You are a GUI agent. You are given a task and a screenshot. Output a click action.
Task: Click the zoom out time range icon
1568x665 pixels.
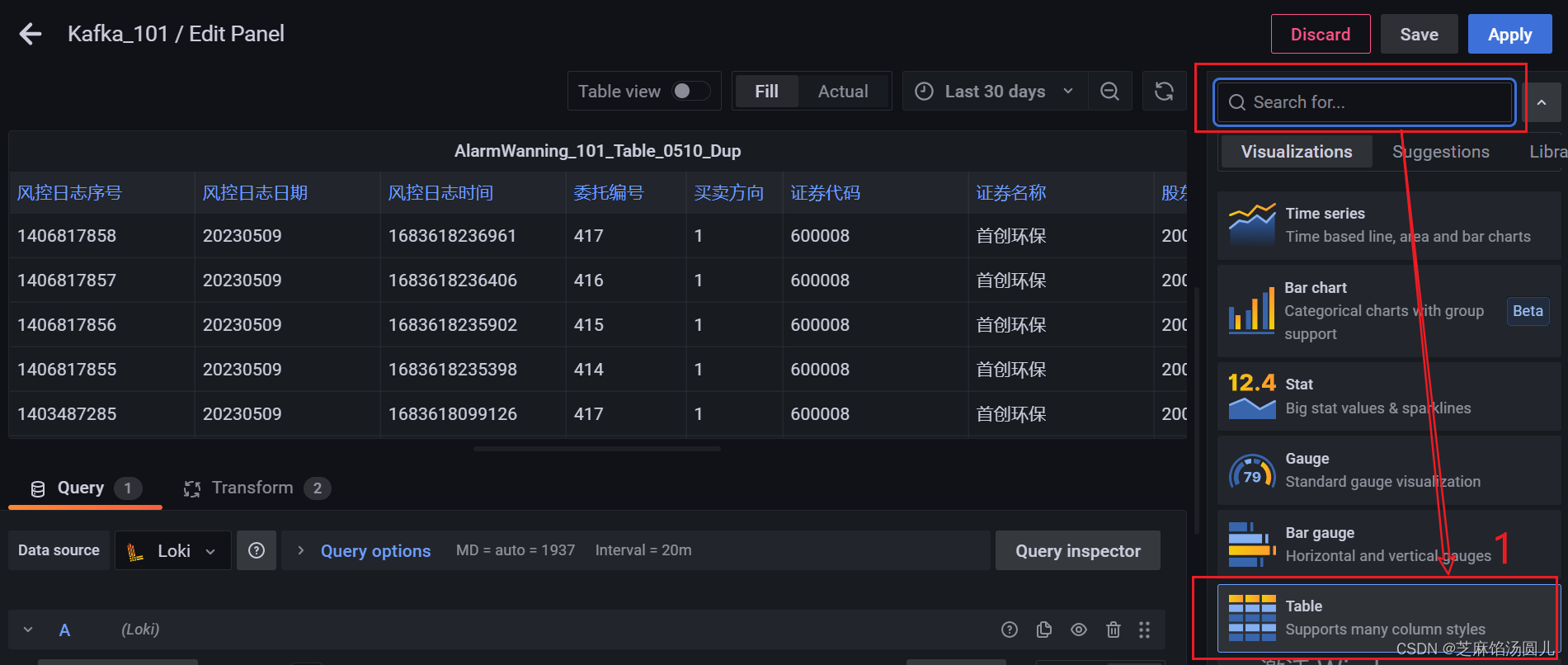pos(1110,92)
